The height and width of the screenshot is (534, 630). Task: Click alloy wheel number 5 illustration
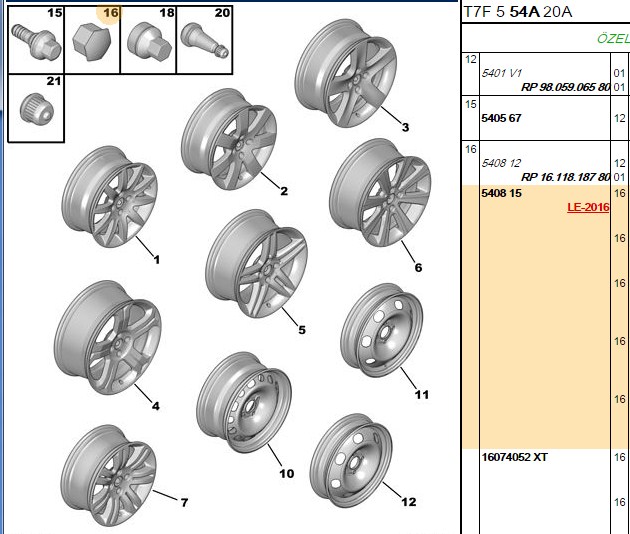click(x=256, y=263)
